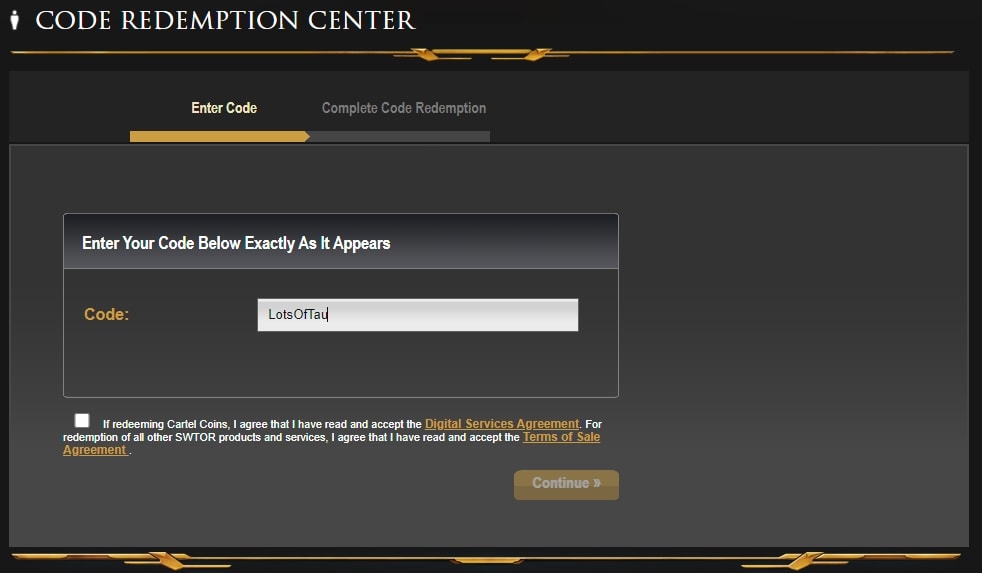982x573 pixels.
Task: Click the Continue button
Action: pyautogui.click(x=566, y=485)
